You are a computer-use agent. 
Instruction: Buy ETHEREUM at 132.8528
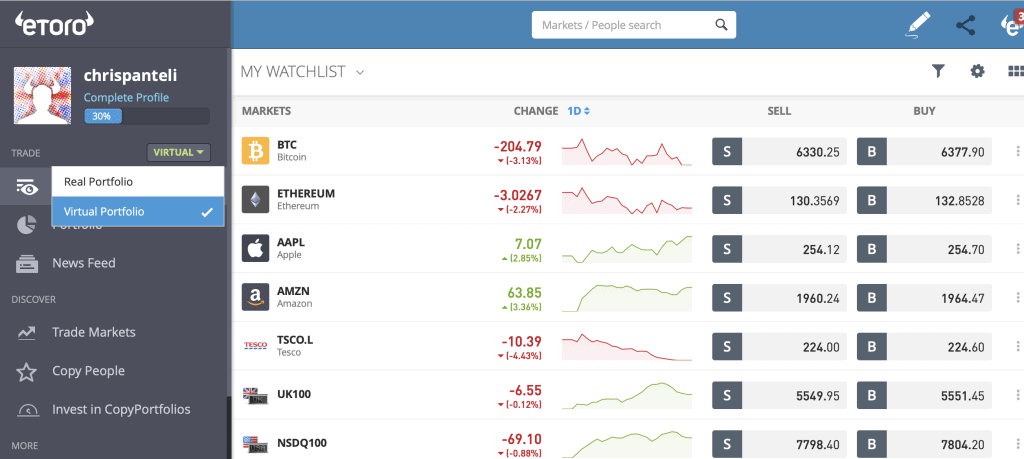(924, 200)
